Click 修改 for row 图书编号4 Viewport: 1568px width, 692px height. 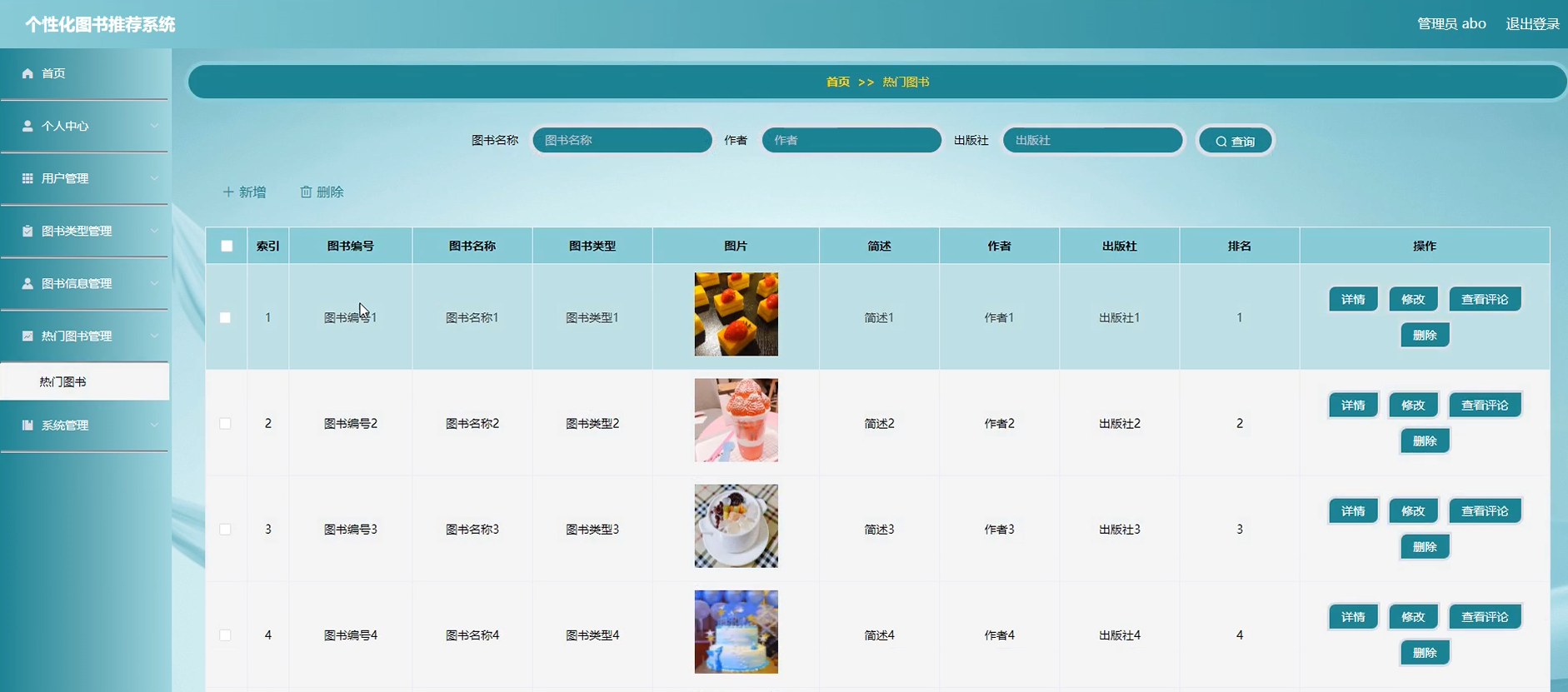coord(1413,616)
